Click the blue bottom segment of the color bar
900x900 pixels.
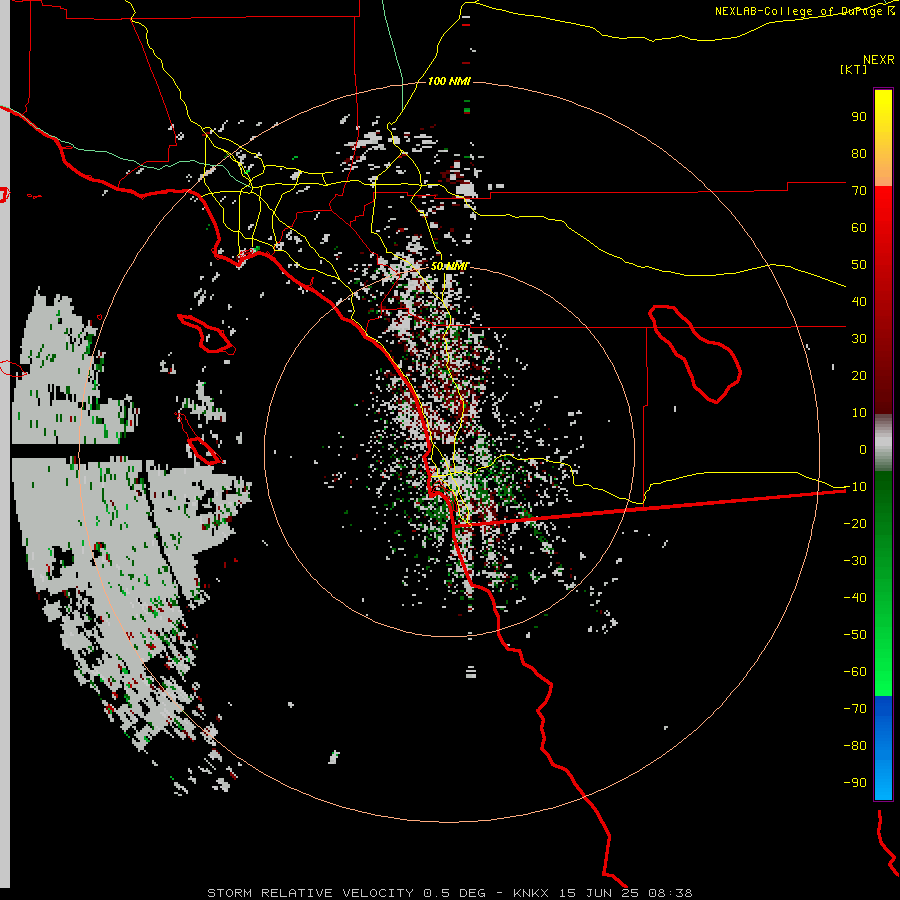click(x=883, y=747)
